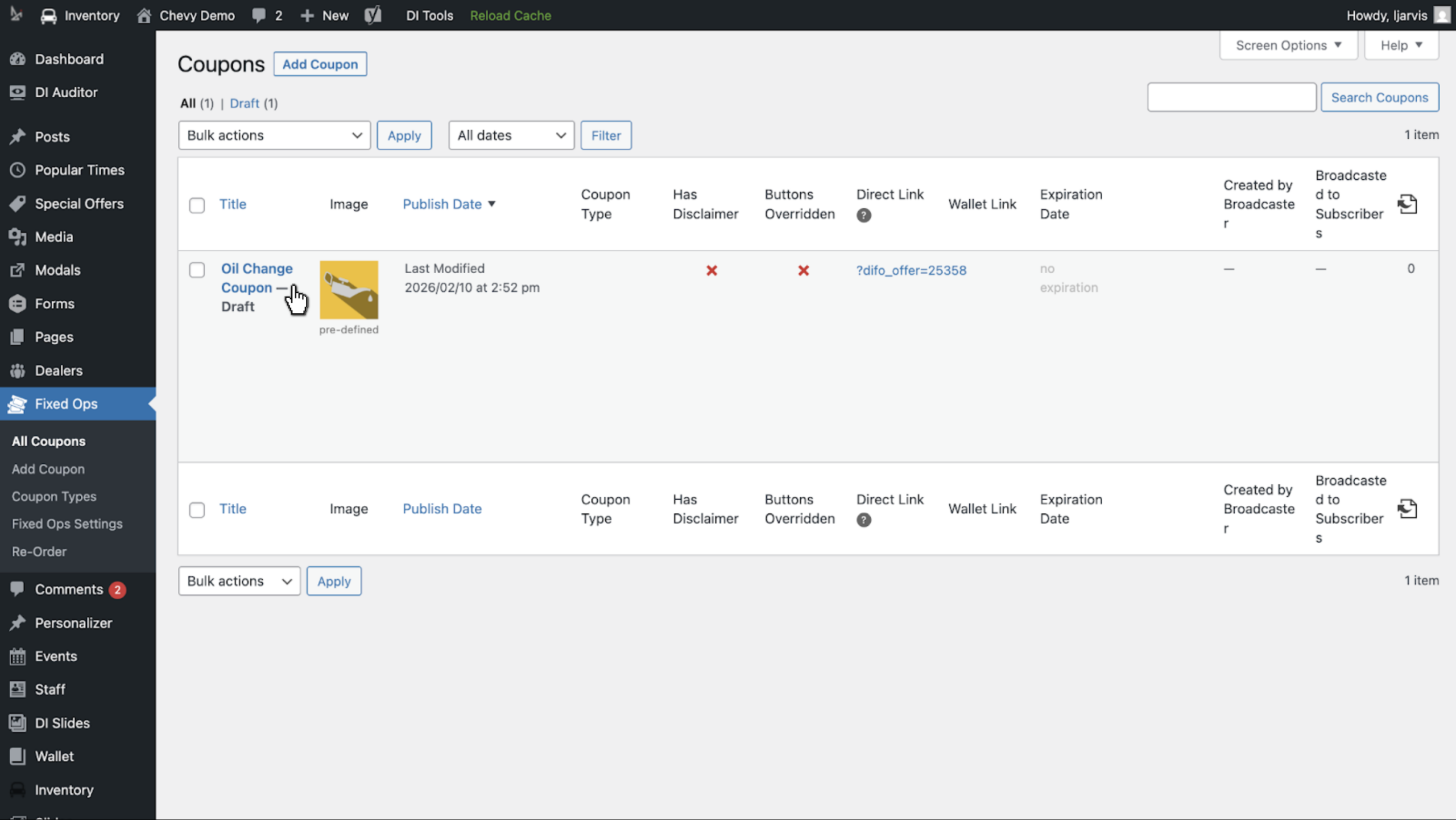Toggle the select-all checkbox in bottom footer row
Screen dimensions: 1456x820
(x=197, y=509)
